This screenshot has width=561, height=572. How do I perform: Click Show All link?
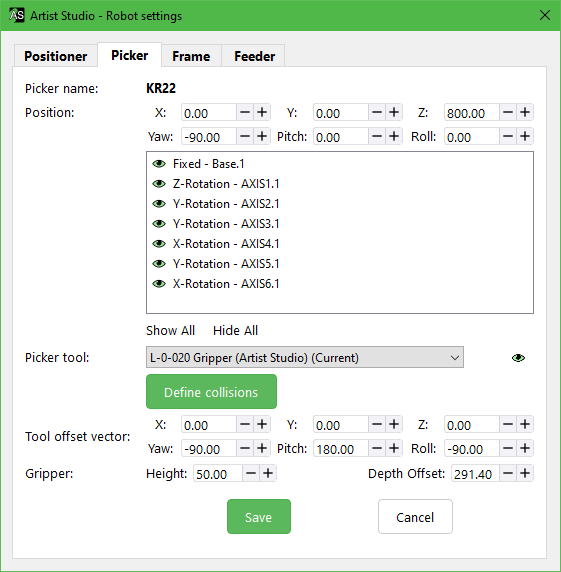click(170, 331)
